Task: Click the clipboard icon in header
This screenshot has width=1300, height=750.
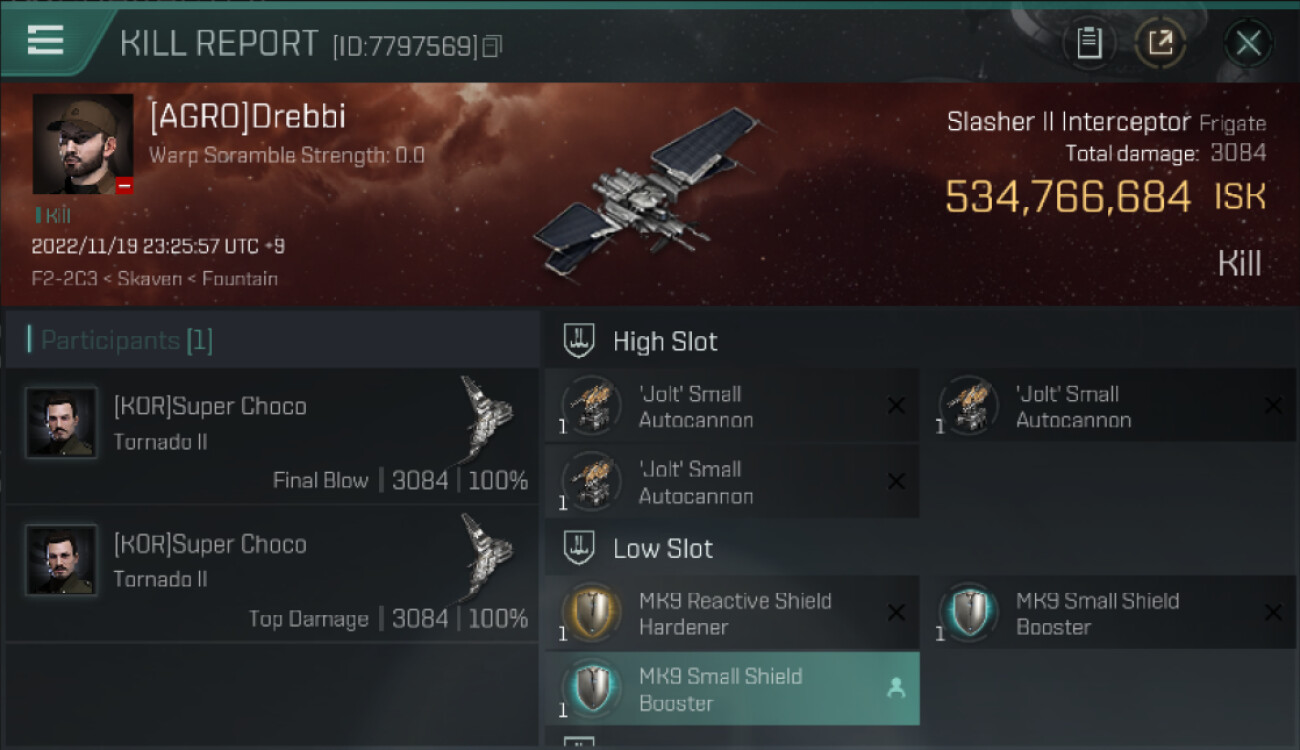Action: [x=1089, y=43]
